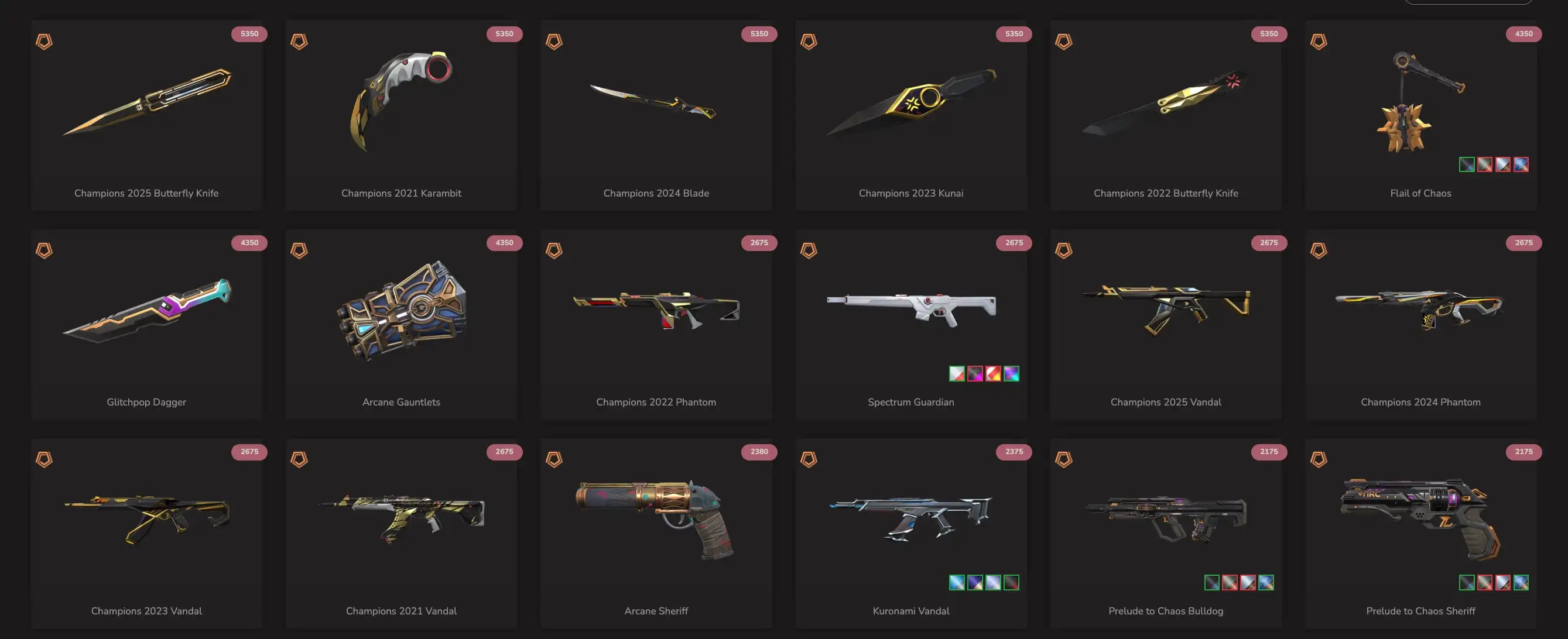Pick the second variant swatch of Prelude to Chaos Bulldog
The width and height of the screenshot is (1568, 639).
click(1230, 582)
